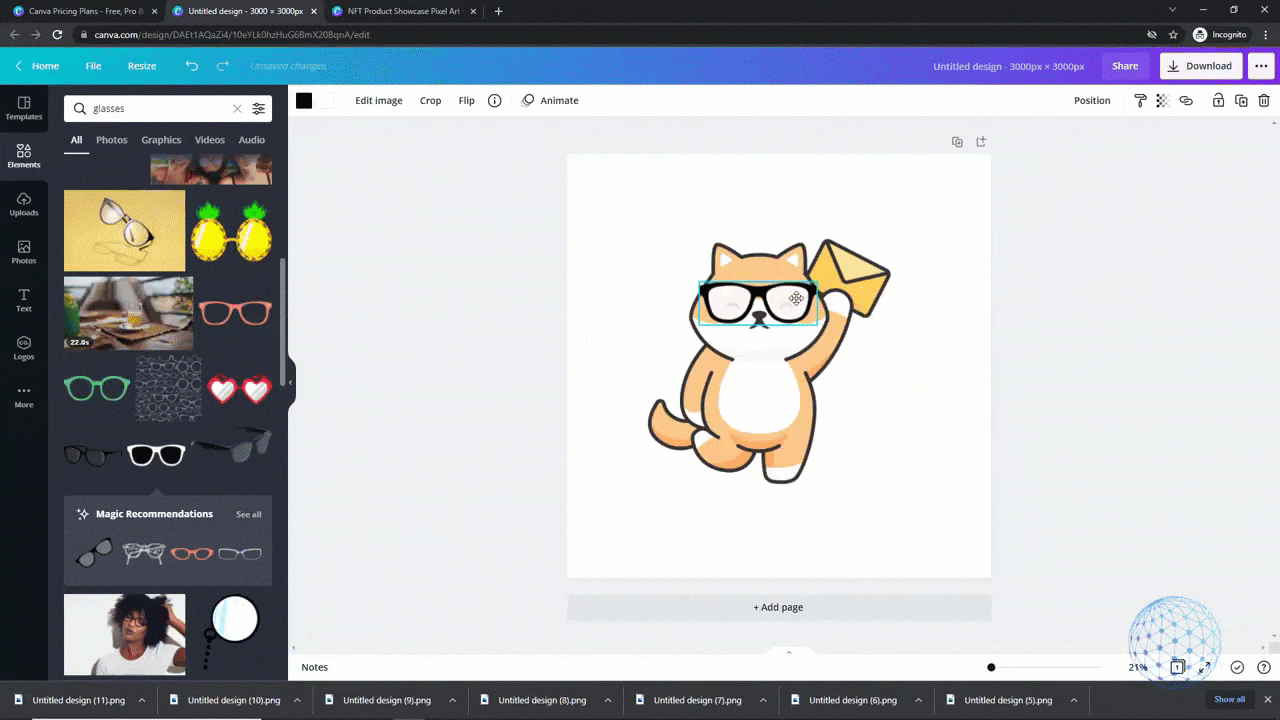Open search filter options next to search bar

coord(258,108)
